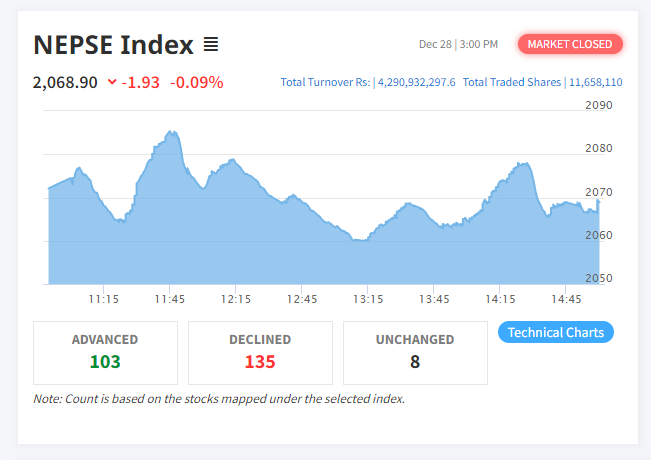Select the NEPSE Index heading
This screenshot has height=460, width=651.
coord(113,45)
